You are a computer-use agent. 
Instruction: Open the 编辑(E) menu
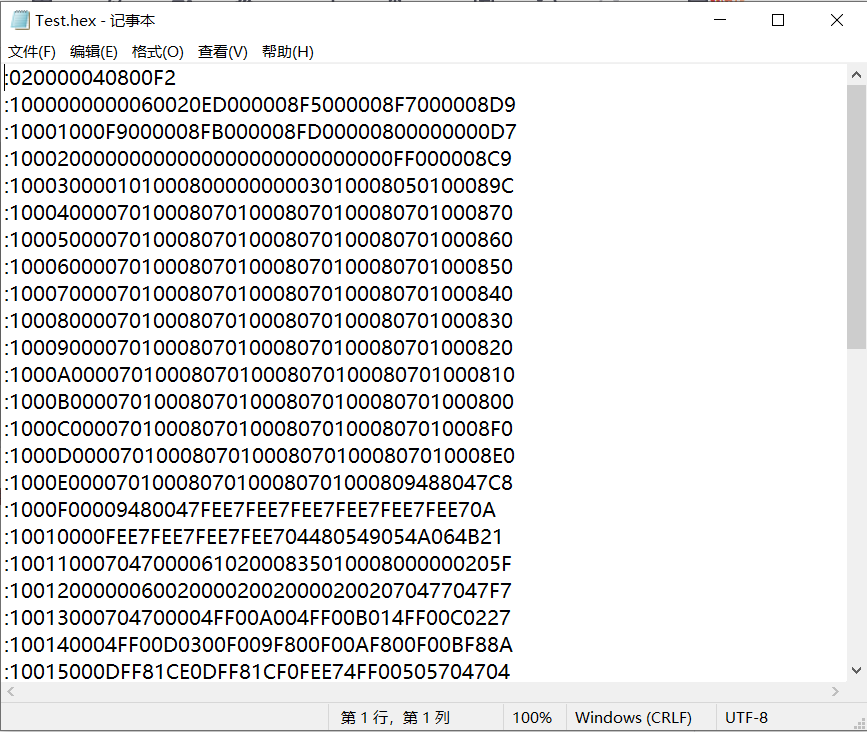(93, 52)
